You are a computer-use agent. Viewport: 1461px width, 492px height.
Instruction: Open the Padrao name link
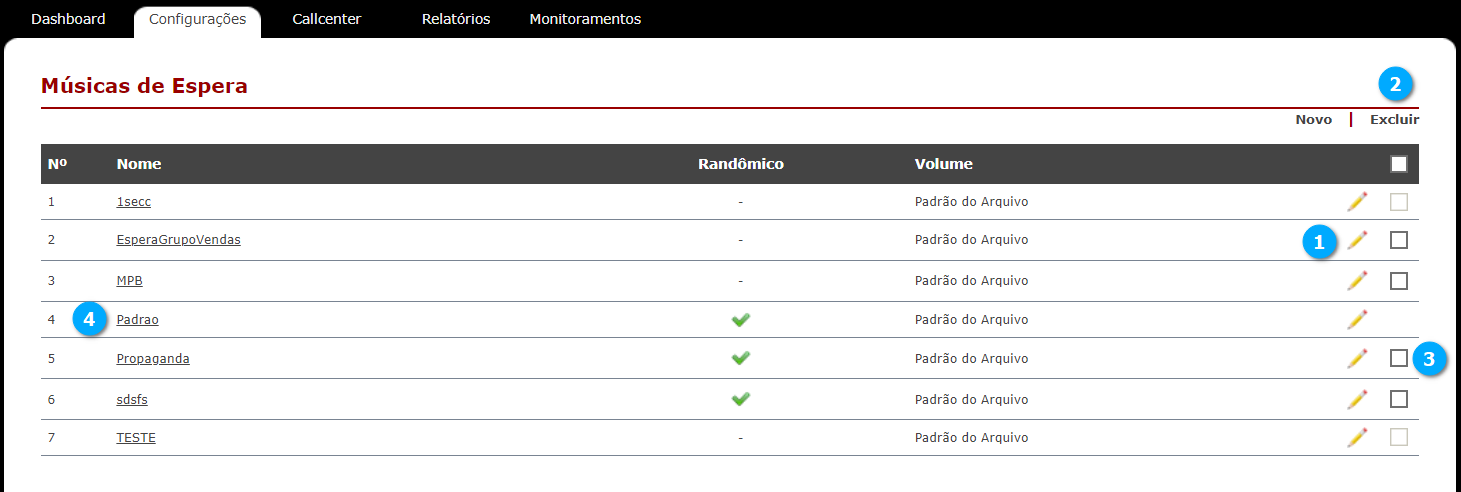tap(137, 320)
